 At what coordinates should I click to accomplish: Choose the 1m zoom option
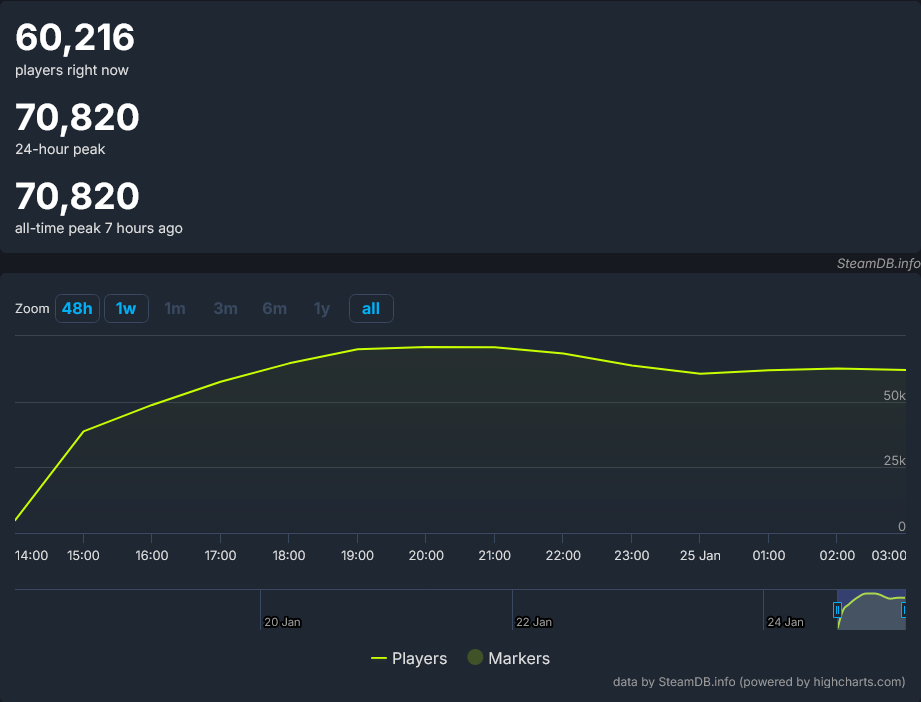(x=175, y=308)
